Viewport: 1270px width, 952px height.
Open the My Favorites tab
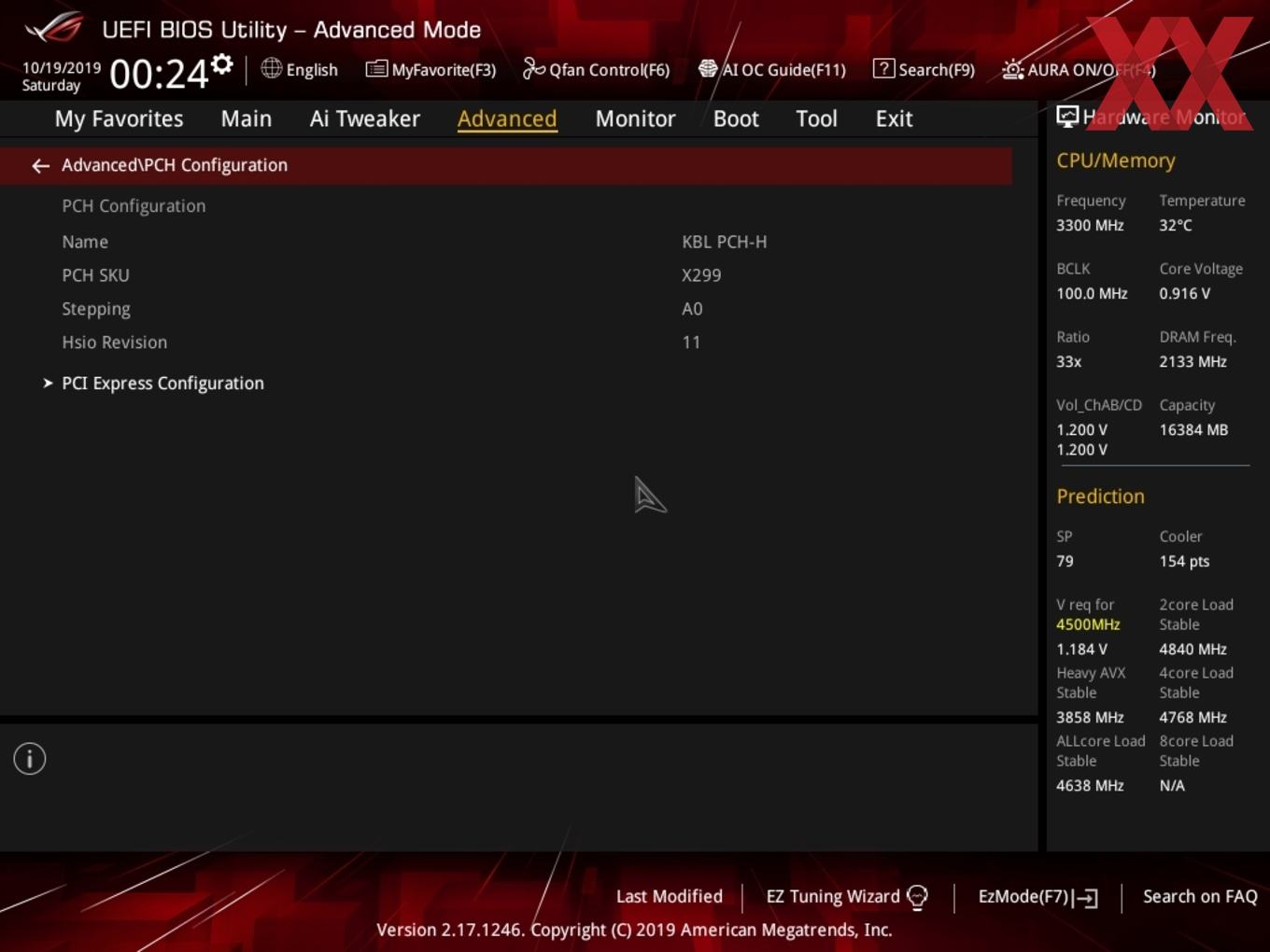(x=119, y=119)
